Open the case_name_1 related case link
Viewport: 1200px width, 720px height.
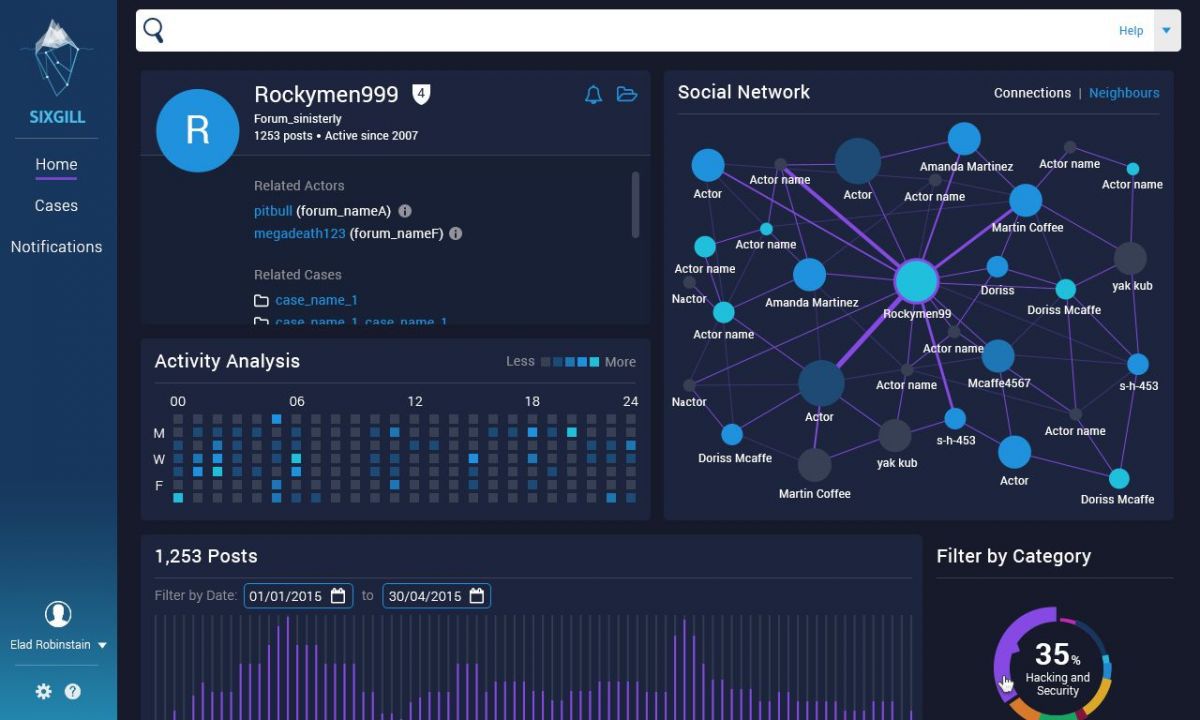316,300
